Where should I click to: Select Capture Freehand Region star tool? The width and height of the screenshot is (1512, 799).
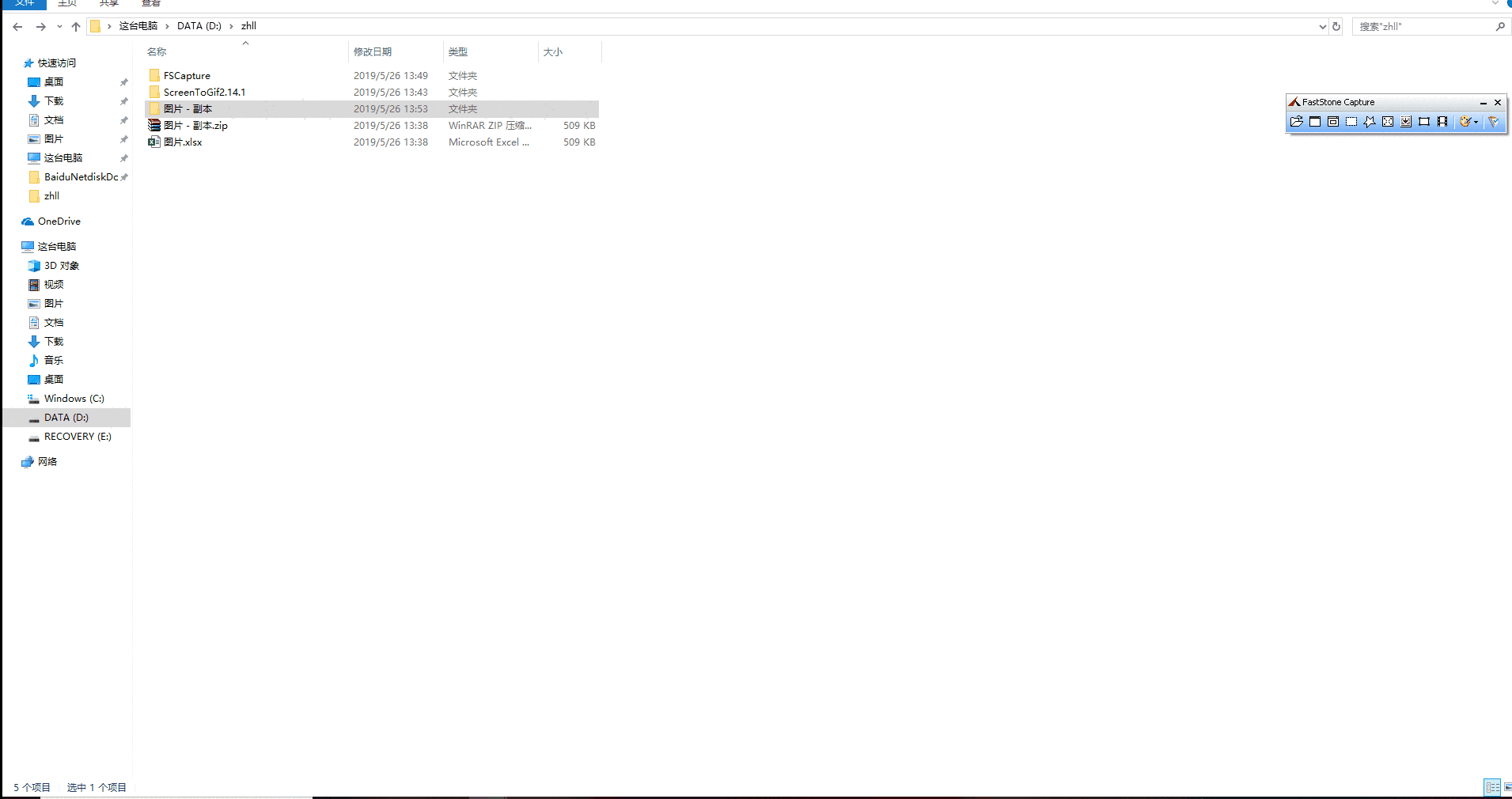[x=1370, y=122]
